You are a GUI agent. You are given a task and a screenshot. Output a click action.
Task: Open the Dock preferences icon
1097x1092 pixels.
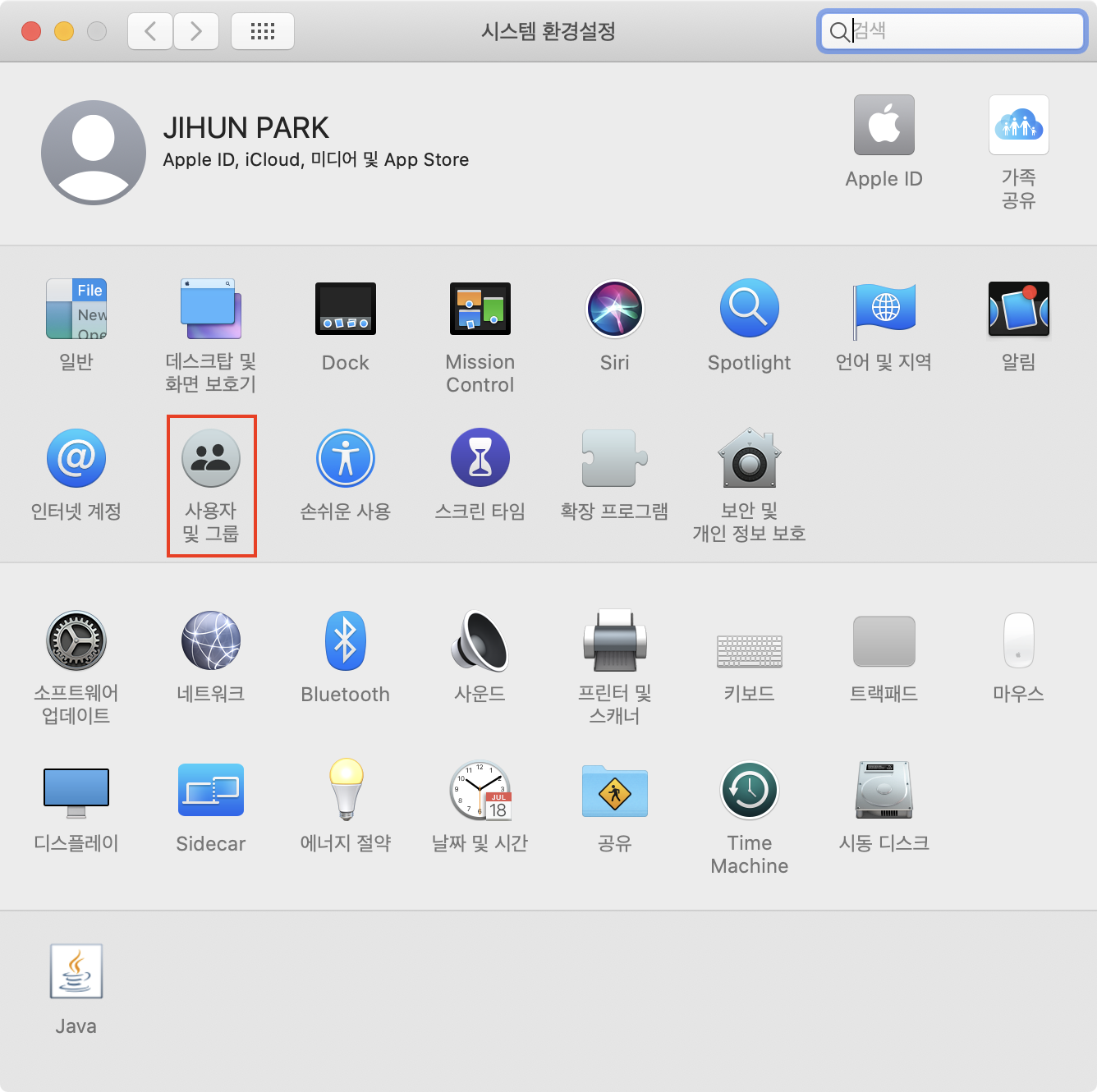[x=346, y=309]
